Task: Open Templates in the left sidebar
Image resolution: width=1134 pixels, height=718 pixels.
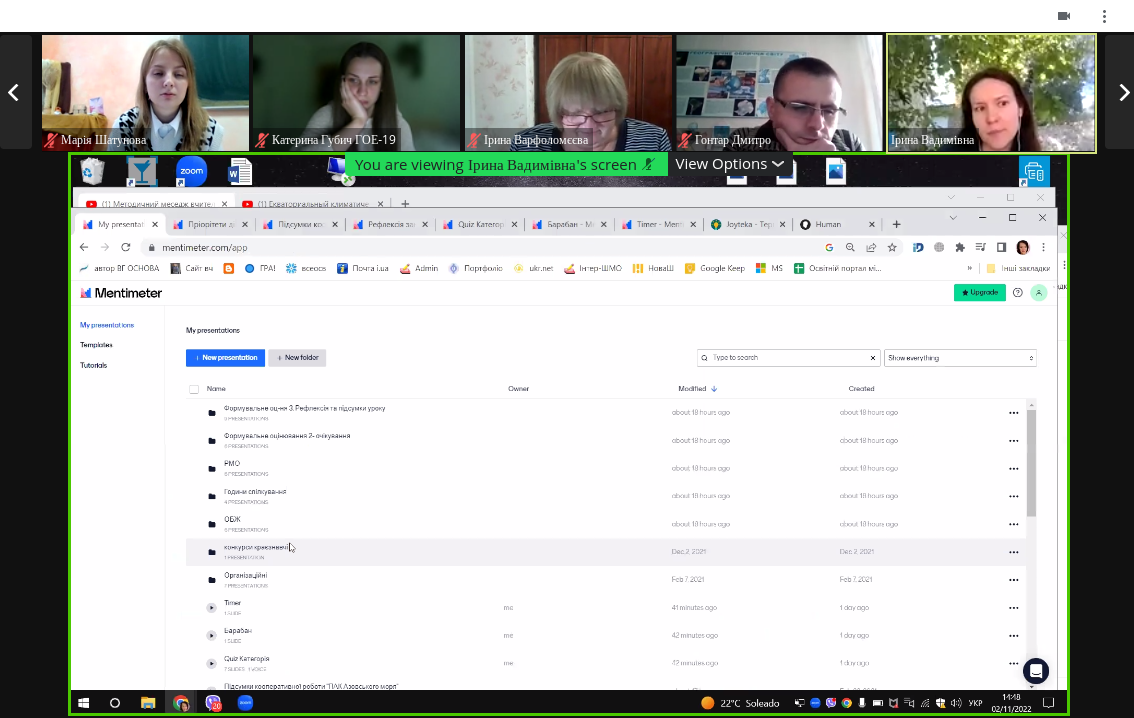Action: tap(96, 345)
